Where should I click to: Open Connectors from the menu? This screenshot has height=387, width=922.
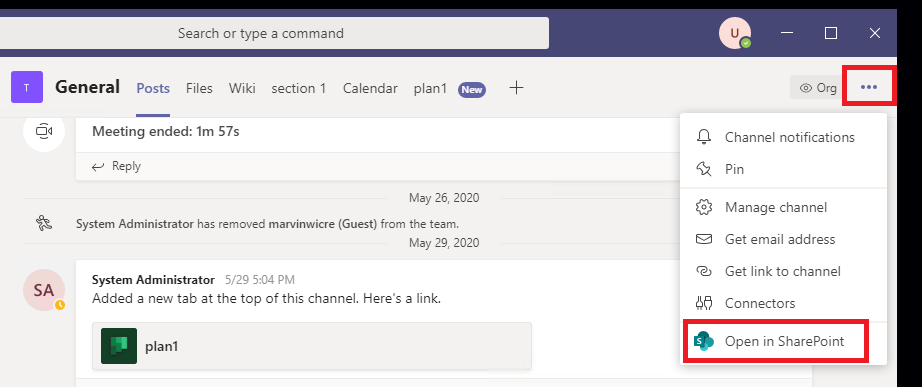pyautogui.click(x=783, y=303)
